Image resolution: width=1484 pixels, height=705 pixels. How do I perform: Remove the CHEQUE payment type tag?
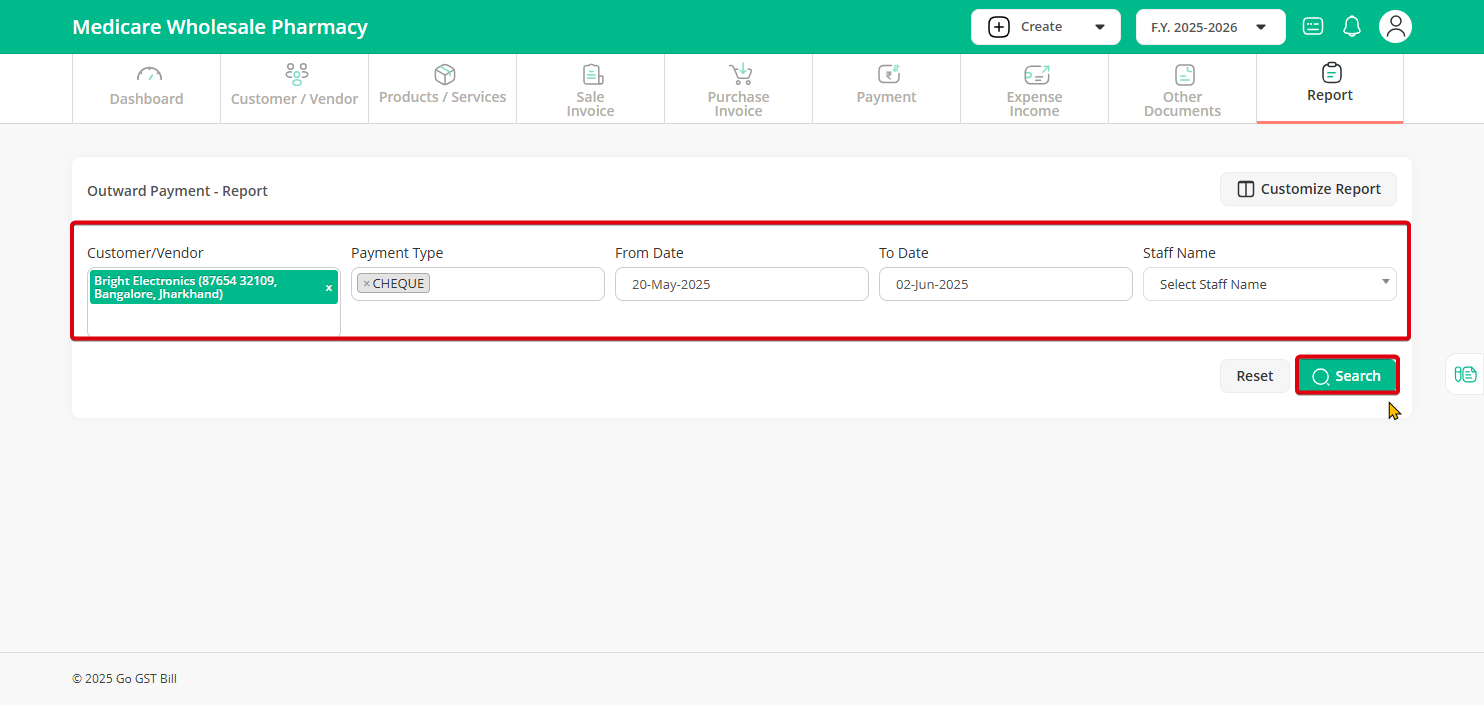[366, 284]
